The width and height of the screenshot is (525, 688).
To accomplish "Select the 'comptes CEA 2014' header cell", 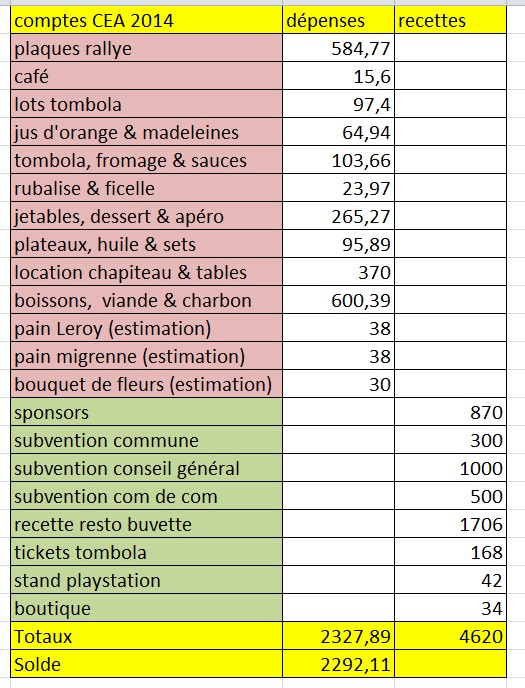I will 146,20.
